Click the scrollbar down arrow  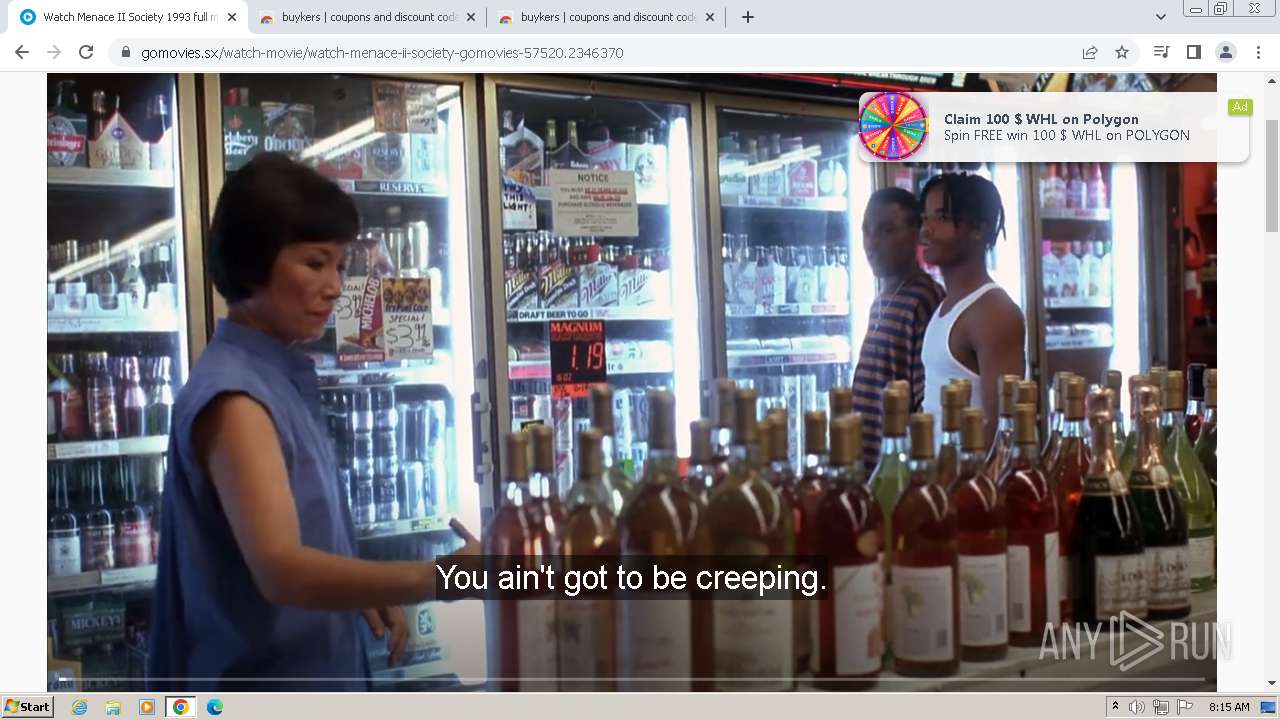pos(1272,684)
